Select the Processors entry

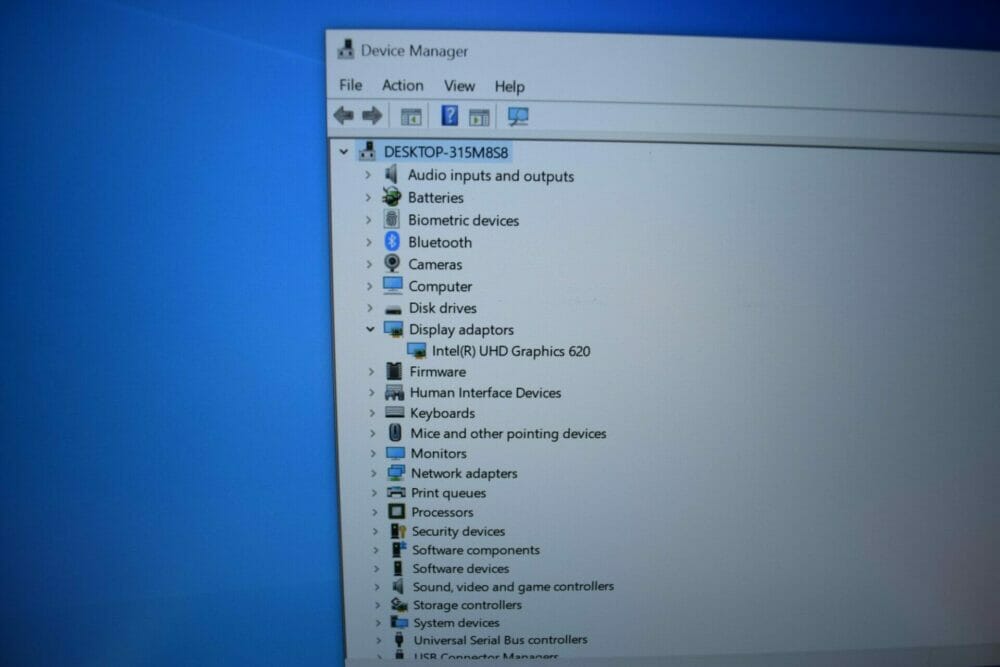(443, 512)
